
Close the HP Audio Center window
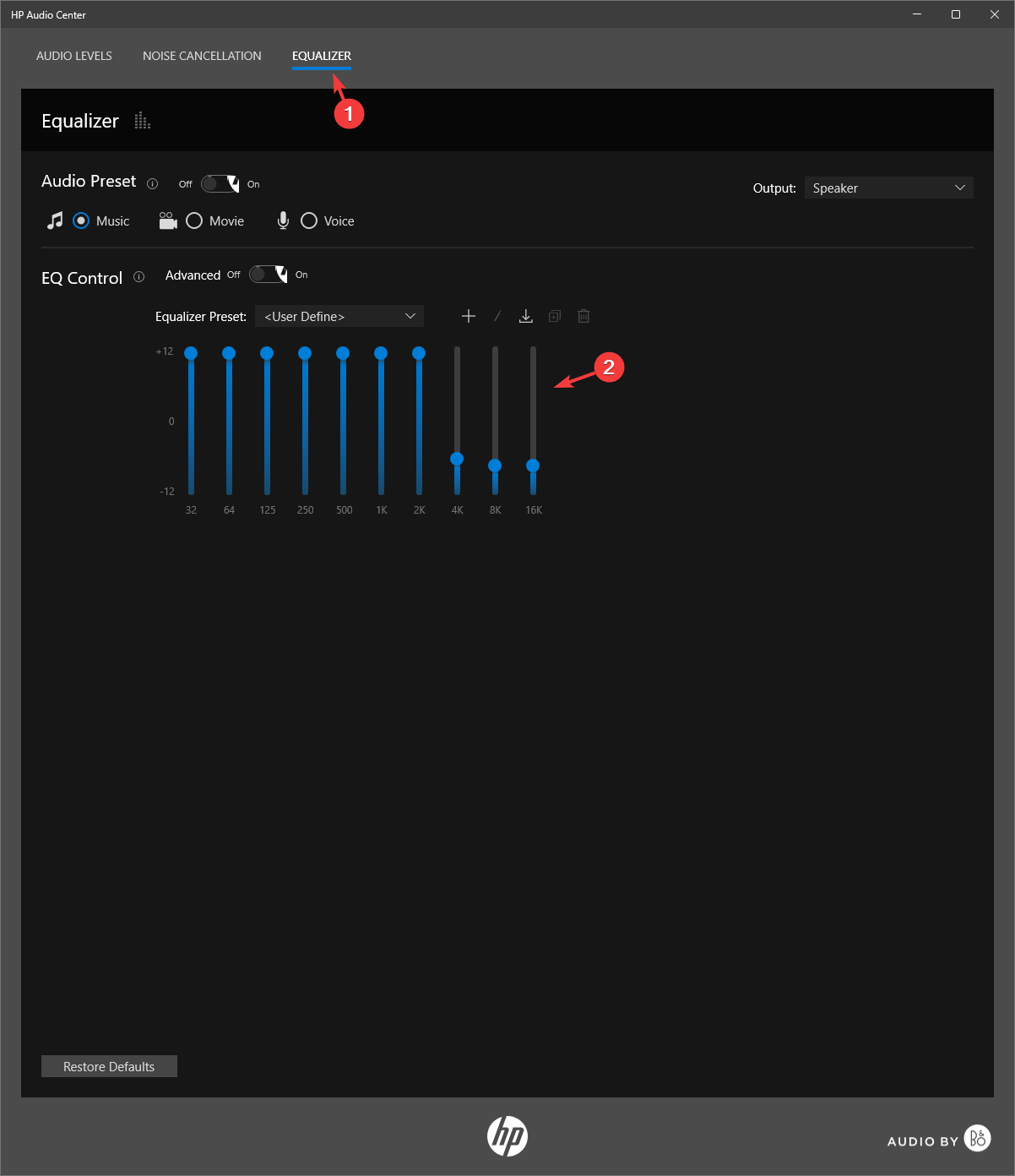[x=995, y=14]
